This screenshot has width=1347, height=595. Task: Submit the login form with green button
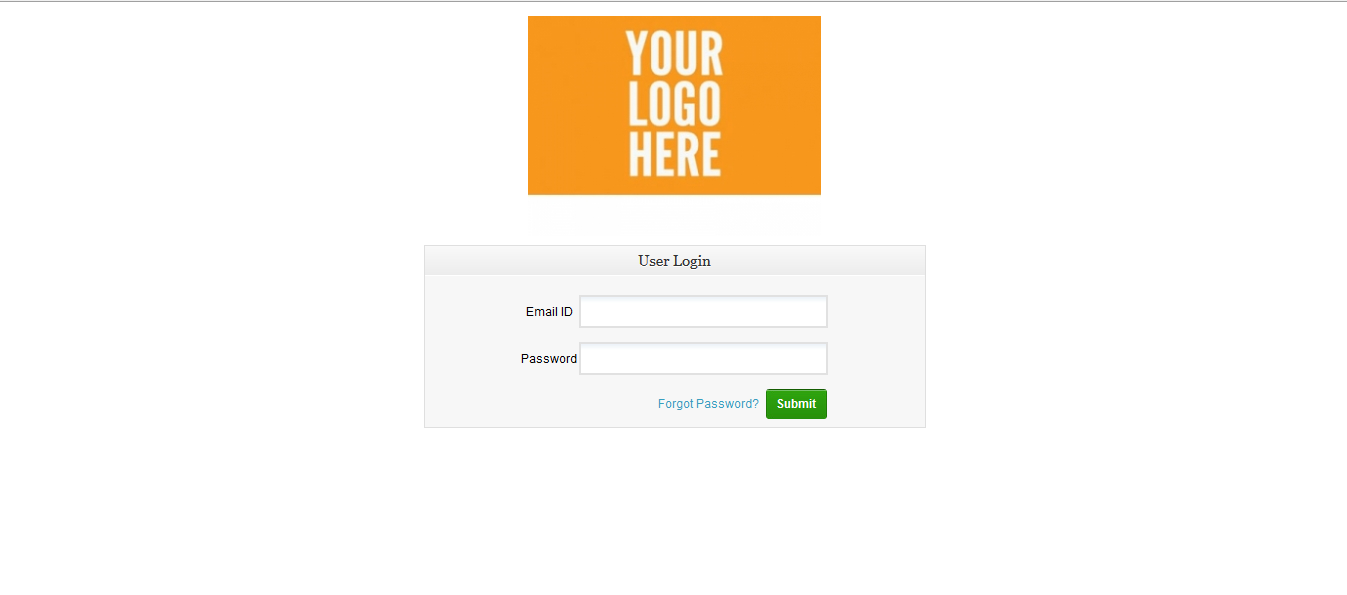796,404
